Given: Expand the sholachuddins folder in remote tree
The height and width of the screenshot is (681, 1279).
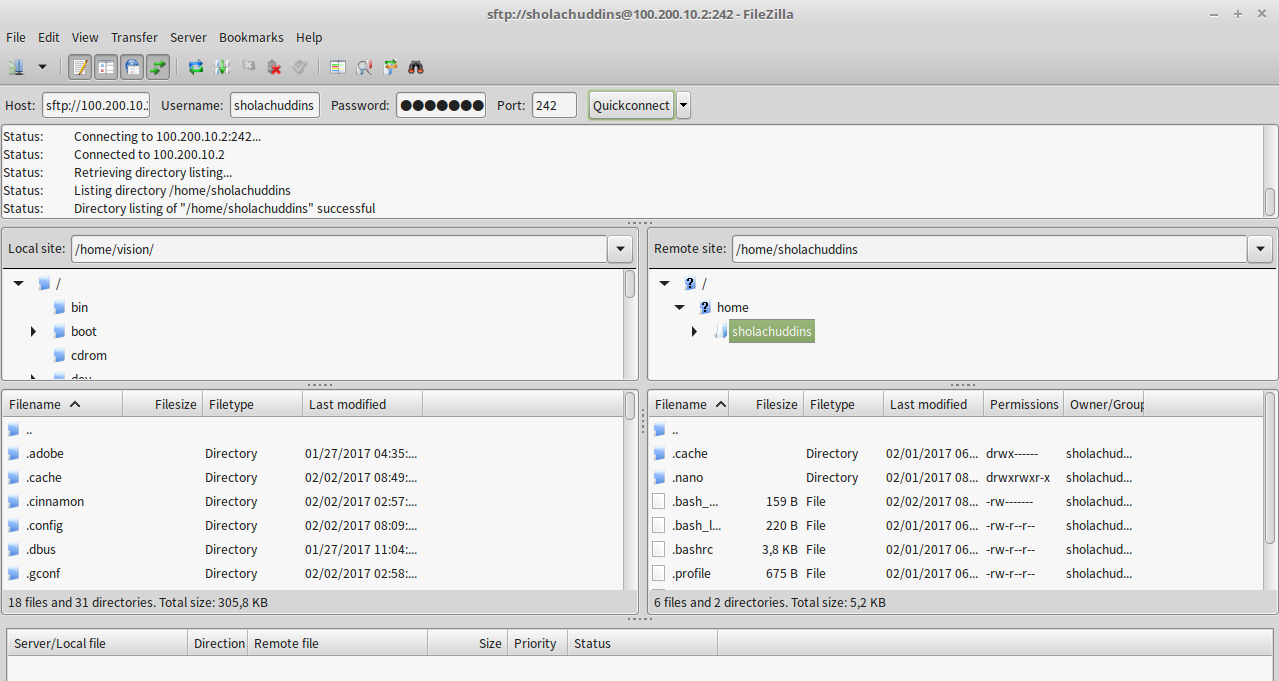Looking at the screenshot, I should 695,331.
